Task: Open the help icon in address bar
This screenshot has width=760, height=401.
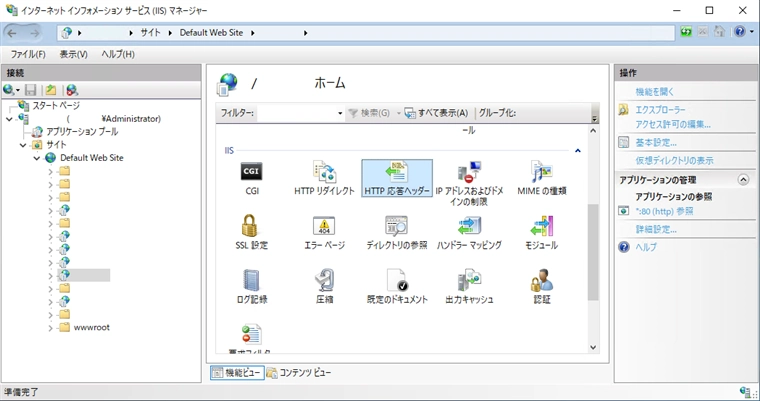Action: tap(740, 32)
